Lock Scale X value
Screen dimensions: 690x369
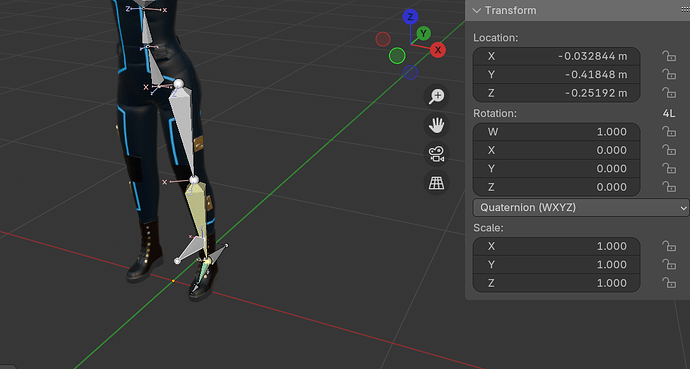[x=669, y=246]
